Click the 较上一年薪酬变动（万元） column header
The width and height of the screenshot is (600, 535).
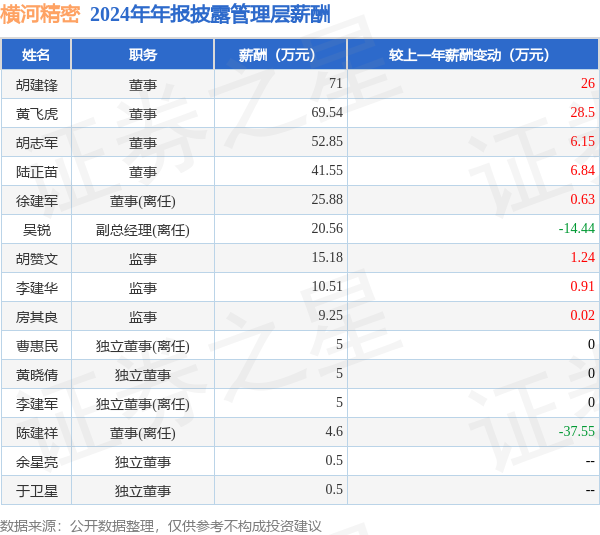pos(473,55)
